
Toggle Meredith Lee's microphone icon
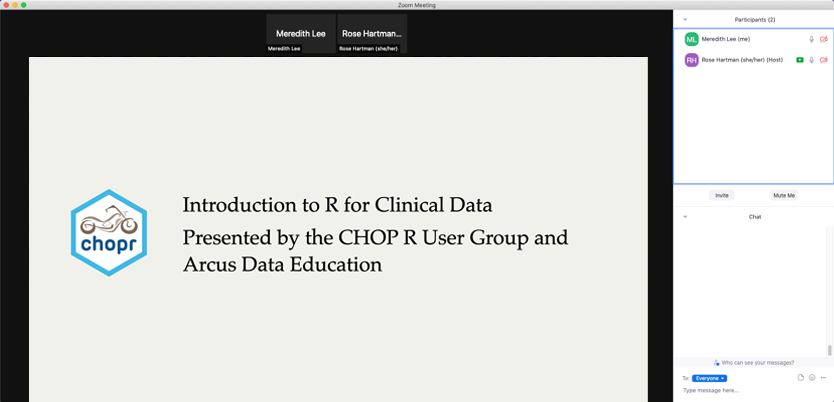tap(811, 39)
